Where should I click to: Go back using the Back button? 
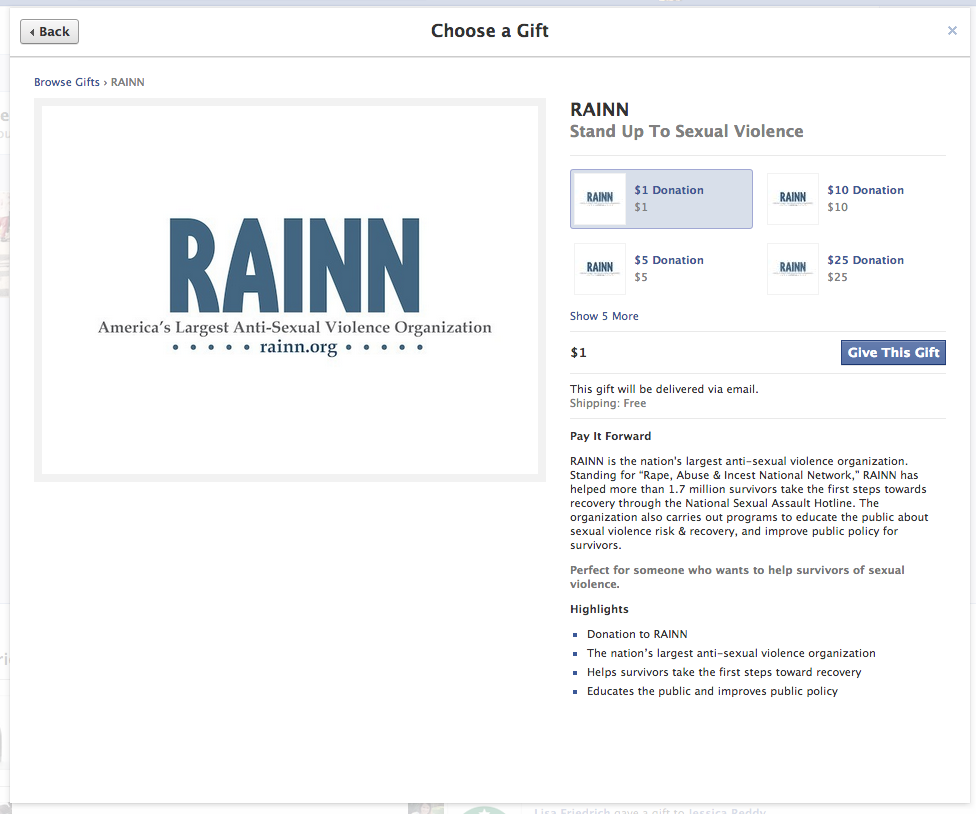(x=49, y=32)
